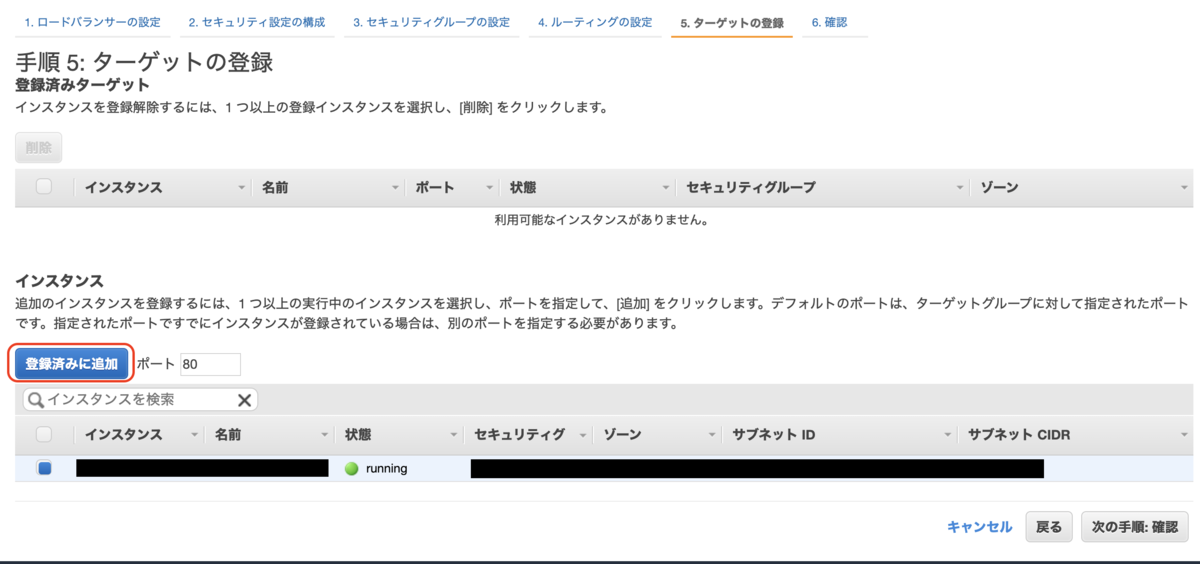
Task: Open セキュリティグ column menu in instances table
Action: (583, 435)
